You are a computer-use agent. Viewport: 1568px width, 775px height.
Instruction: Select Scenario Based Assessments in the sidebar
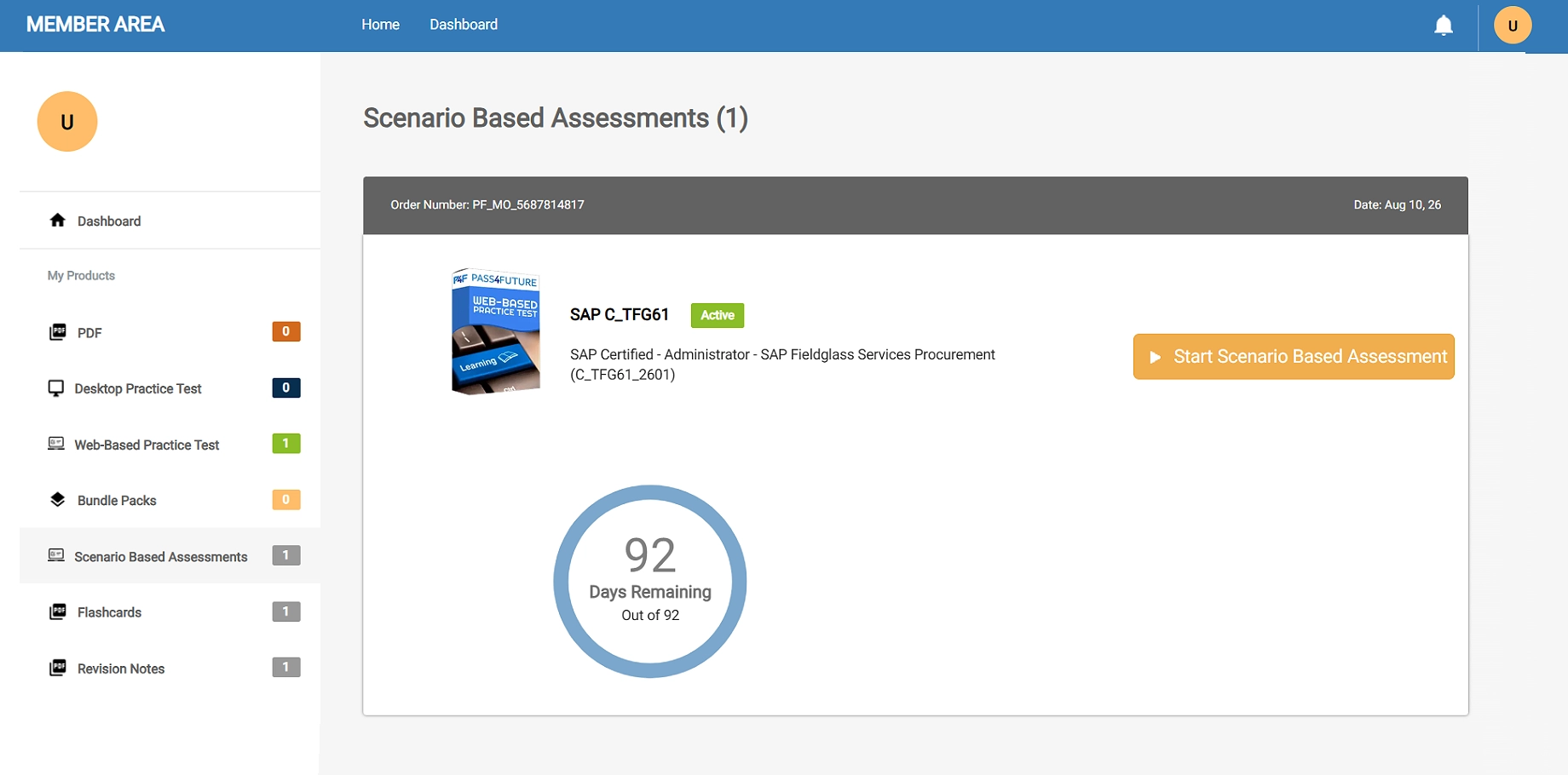(170, 556)
